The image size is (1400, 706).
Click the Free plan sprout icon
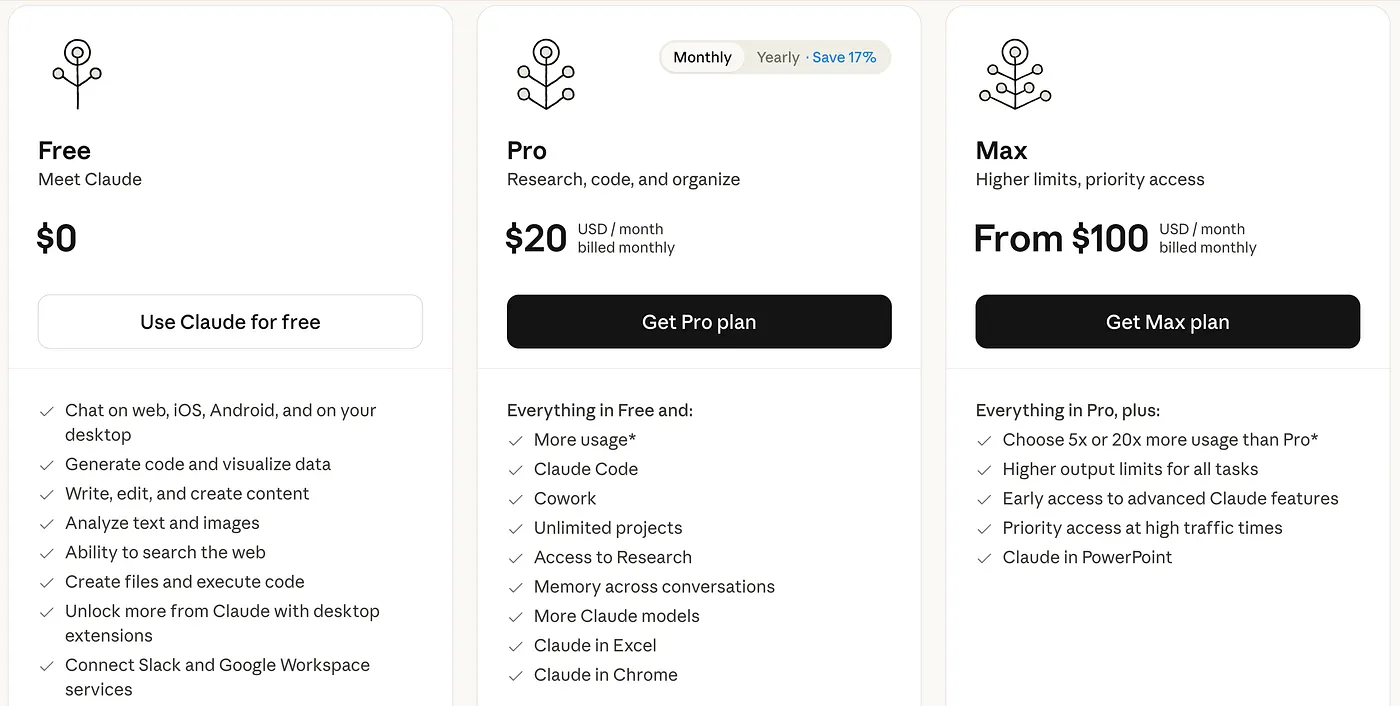[77, 75]
